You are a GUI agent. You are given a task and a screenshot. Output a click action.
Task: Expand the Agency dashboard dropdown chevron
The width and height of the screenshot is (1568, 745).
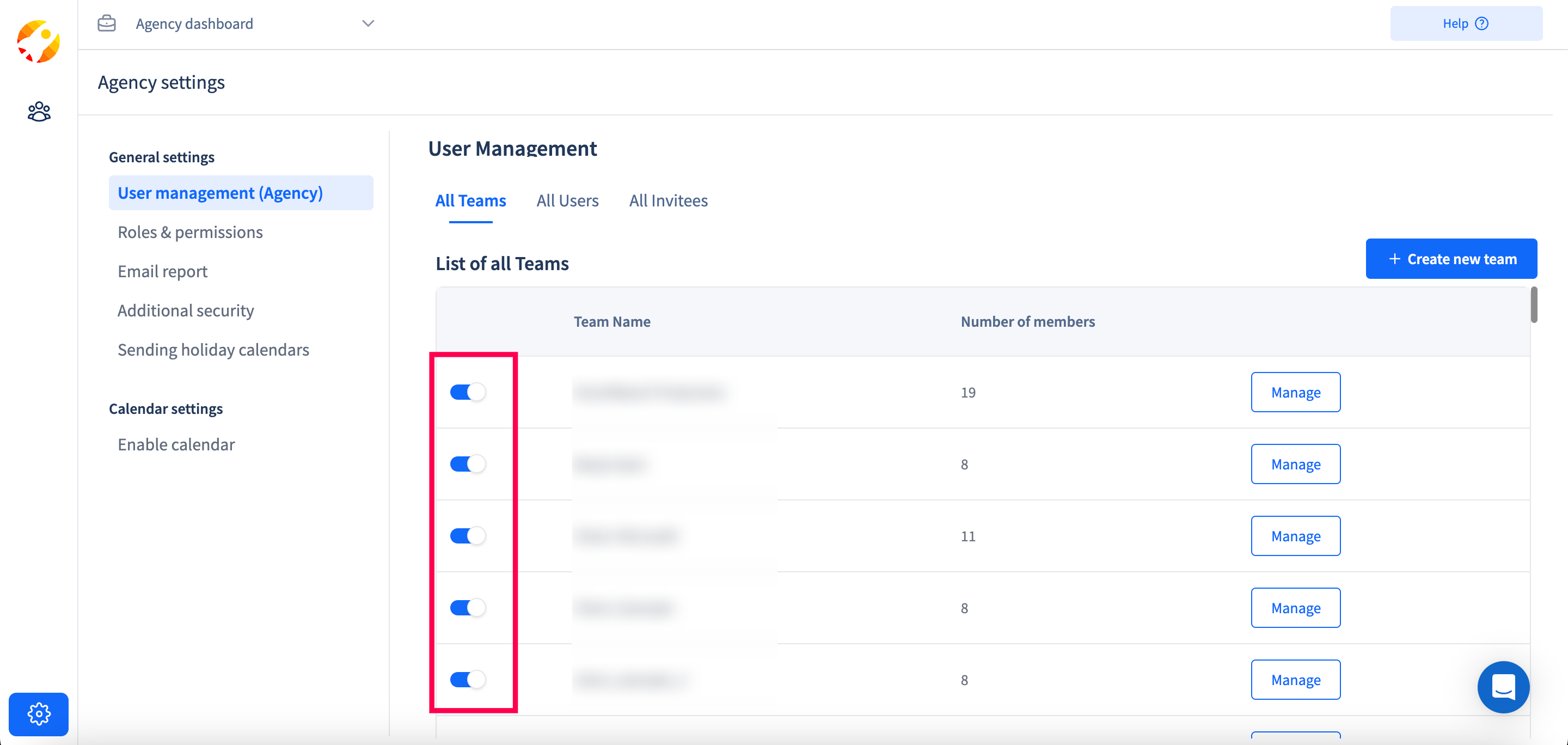click(367, 23)
